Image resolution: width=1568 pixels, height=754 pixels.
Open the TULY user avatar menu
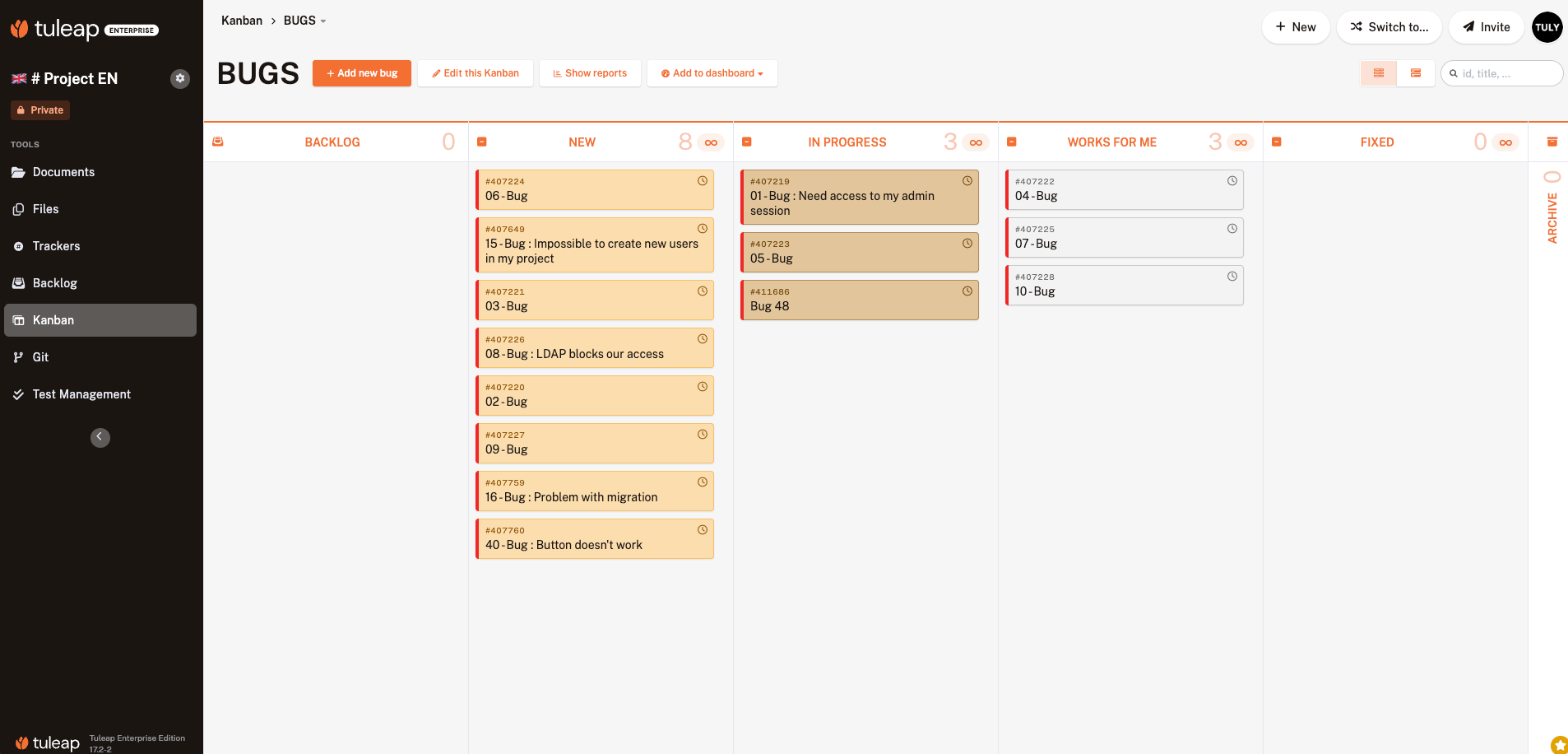[x=1547, y=27]
